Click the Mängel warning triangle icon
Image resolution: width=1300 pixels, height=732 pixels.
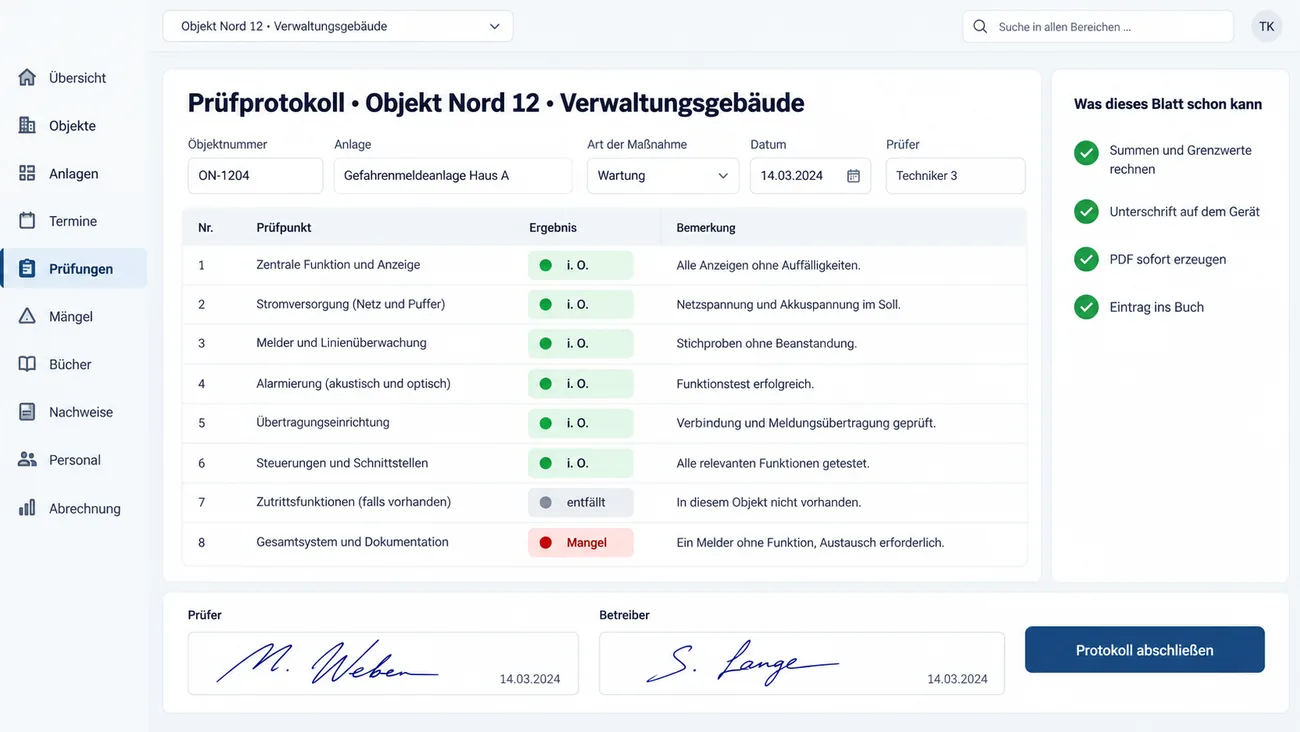(x=27, y=316)
